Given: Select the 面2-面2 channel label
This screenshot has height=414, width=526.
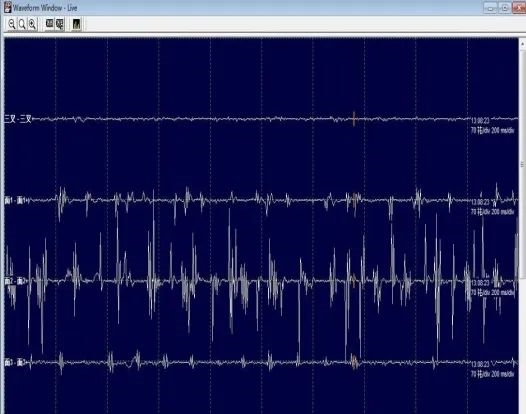Looking at the screenshot, I should 15,281.
